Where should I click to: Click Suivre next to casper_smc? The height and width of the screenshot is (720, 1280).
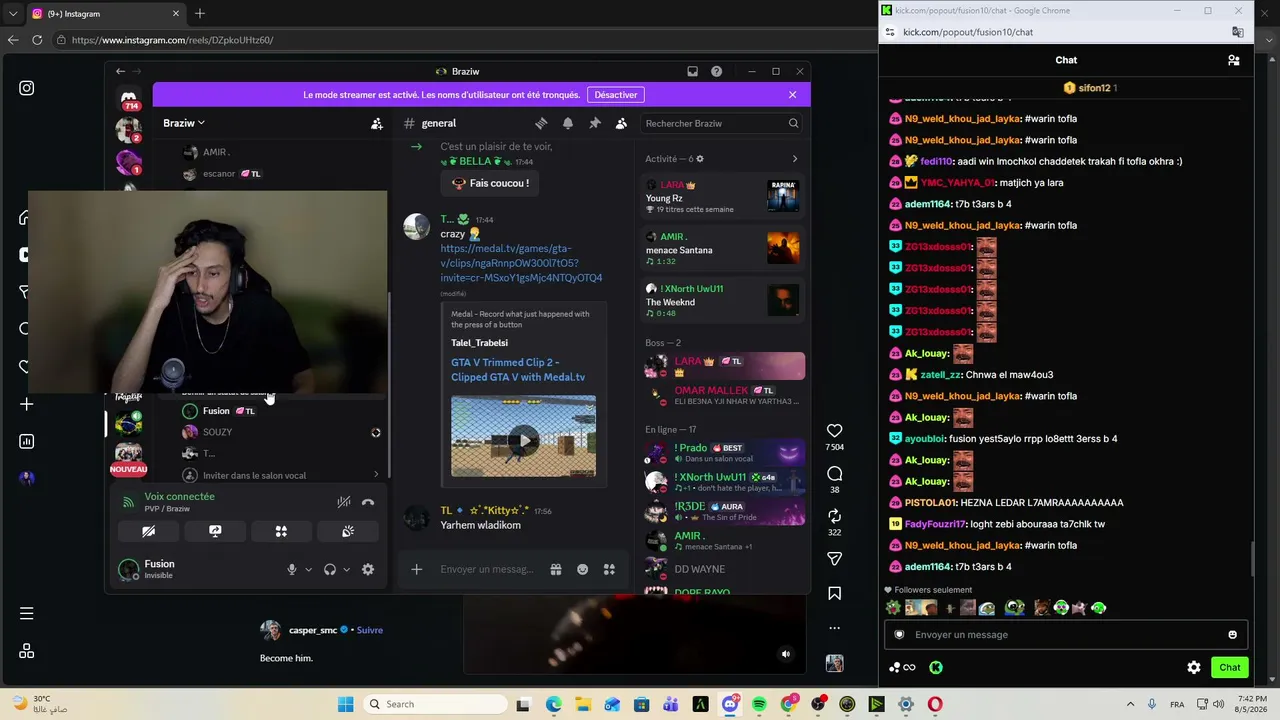[370, 630]
